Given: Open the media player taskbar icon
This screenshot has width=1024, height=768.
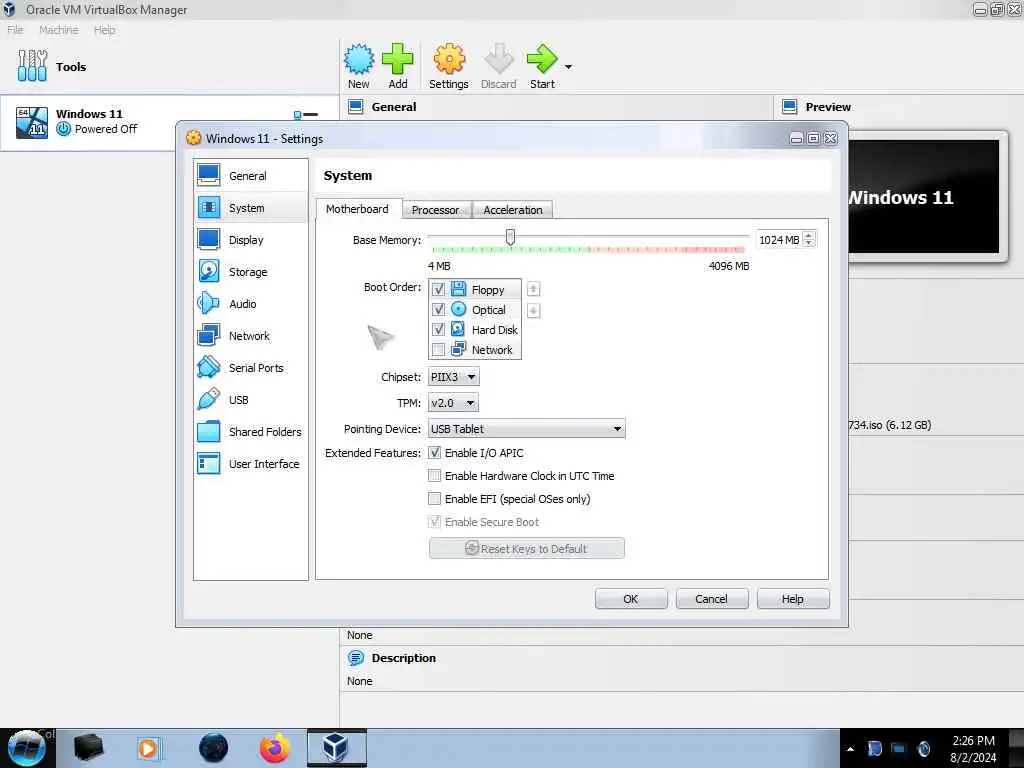Looking at the screenshot, I should pyautogui.click(x=149, y=748).
